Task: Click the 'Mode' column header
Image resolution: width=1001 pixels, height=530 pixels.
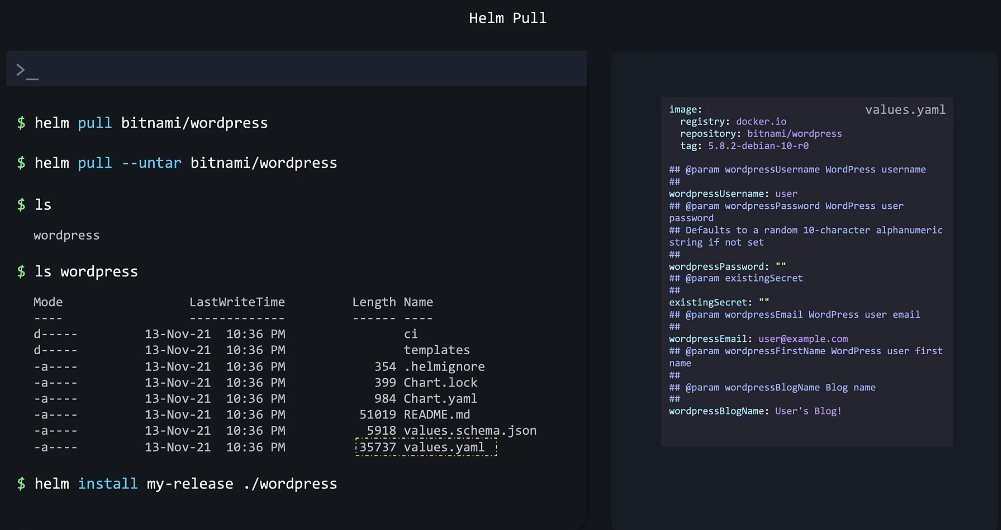Action: point(48,302)
